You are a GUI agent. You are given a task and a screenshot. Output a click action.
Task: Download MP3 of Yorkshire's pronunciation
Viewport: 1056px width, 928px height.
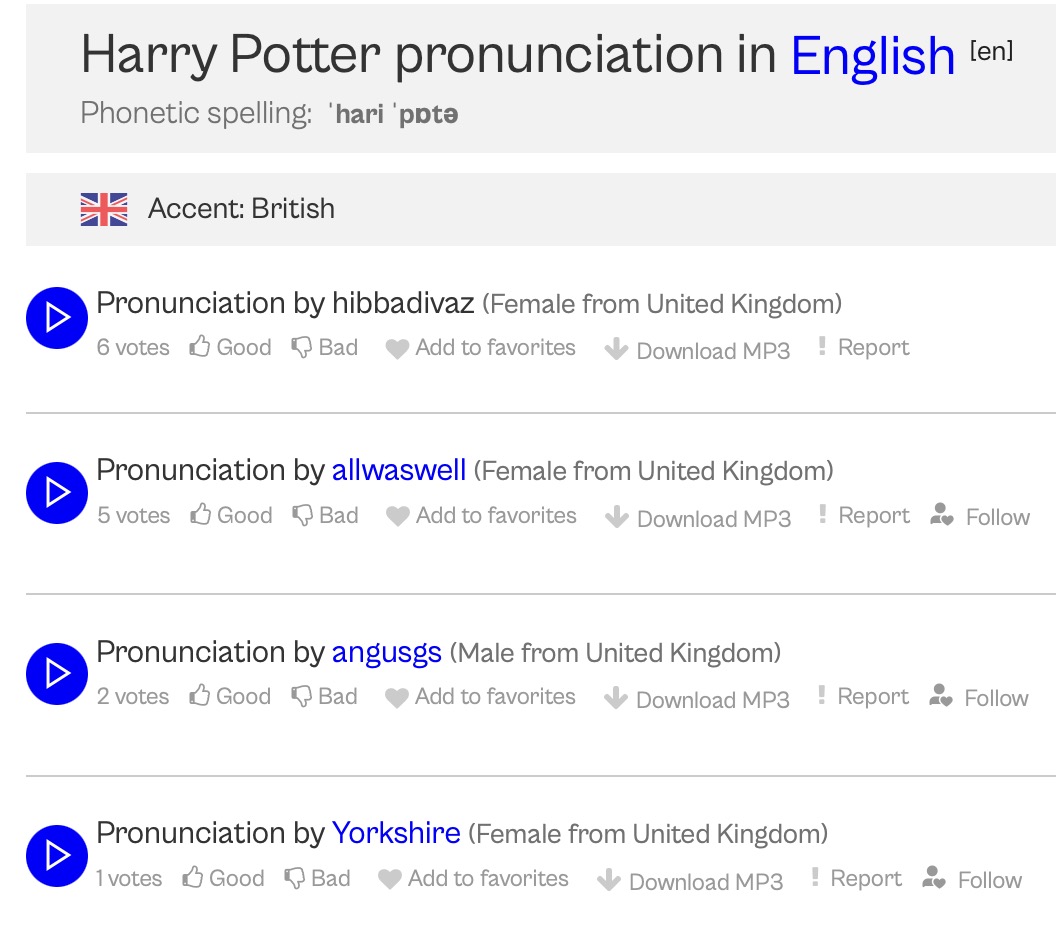[690, 881]
